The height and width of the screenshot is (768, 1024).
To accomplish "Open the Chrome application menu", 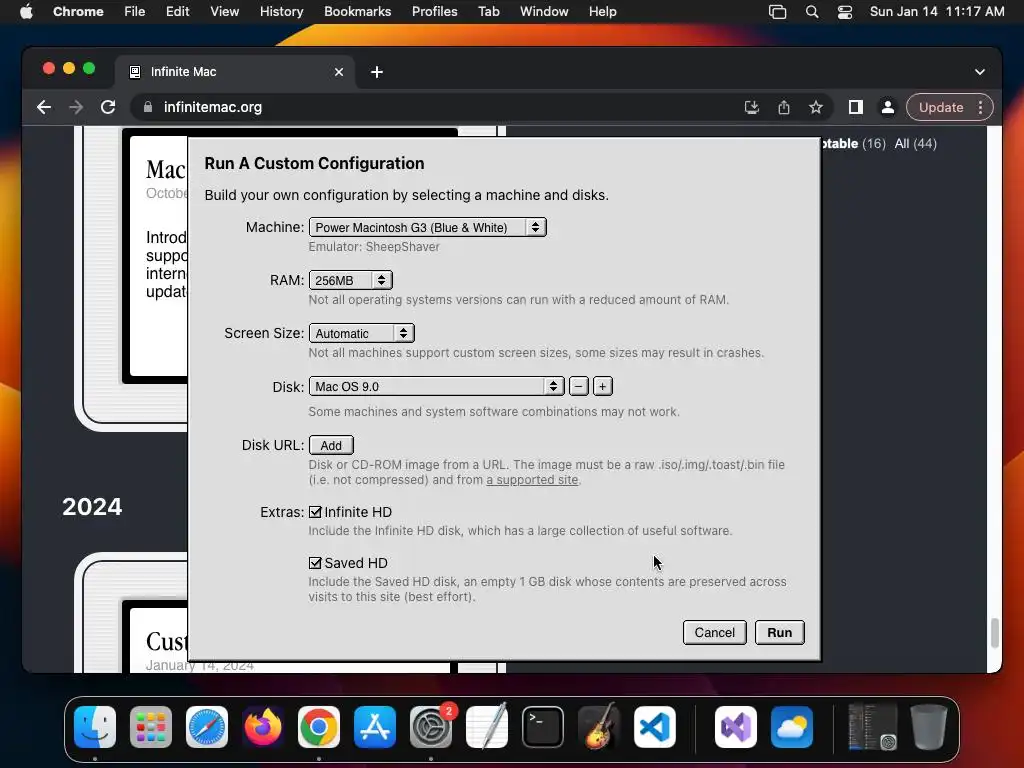I will 78,12.
